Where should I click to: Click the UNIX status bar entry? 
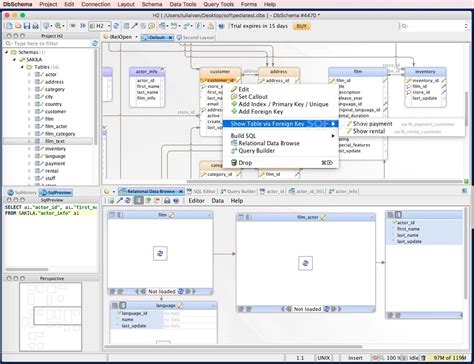click(x=324, y=358)
